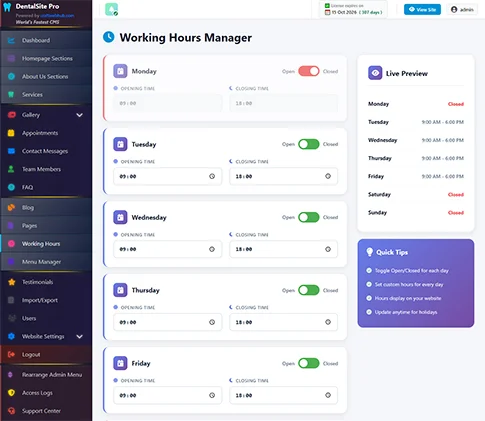Toggle Thursday open/closed switch
The width and height of the screenshot is (485, 421).
[x=309, y=290]
